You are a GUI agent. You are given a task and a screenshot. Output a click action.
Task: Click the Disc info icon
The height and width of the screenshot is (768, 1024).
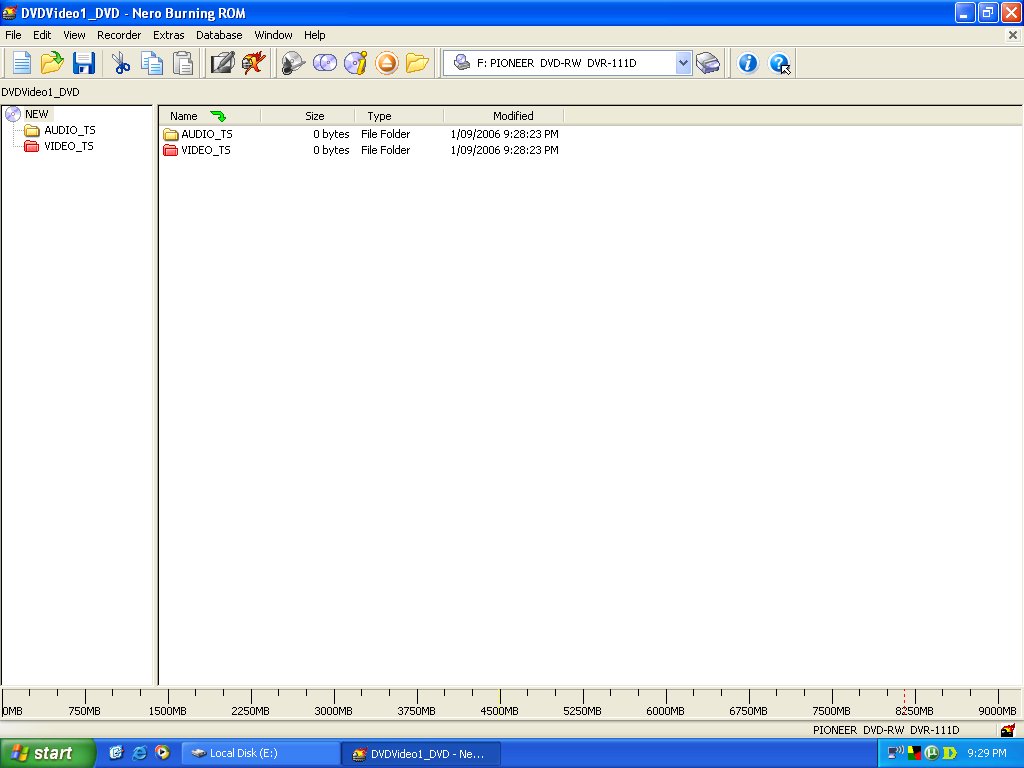click(x=356, y=63)
